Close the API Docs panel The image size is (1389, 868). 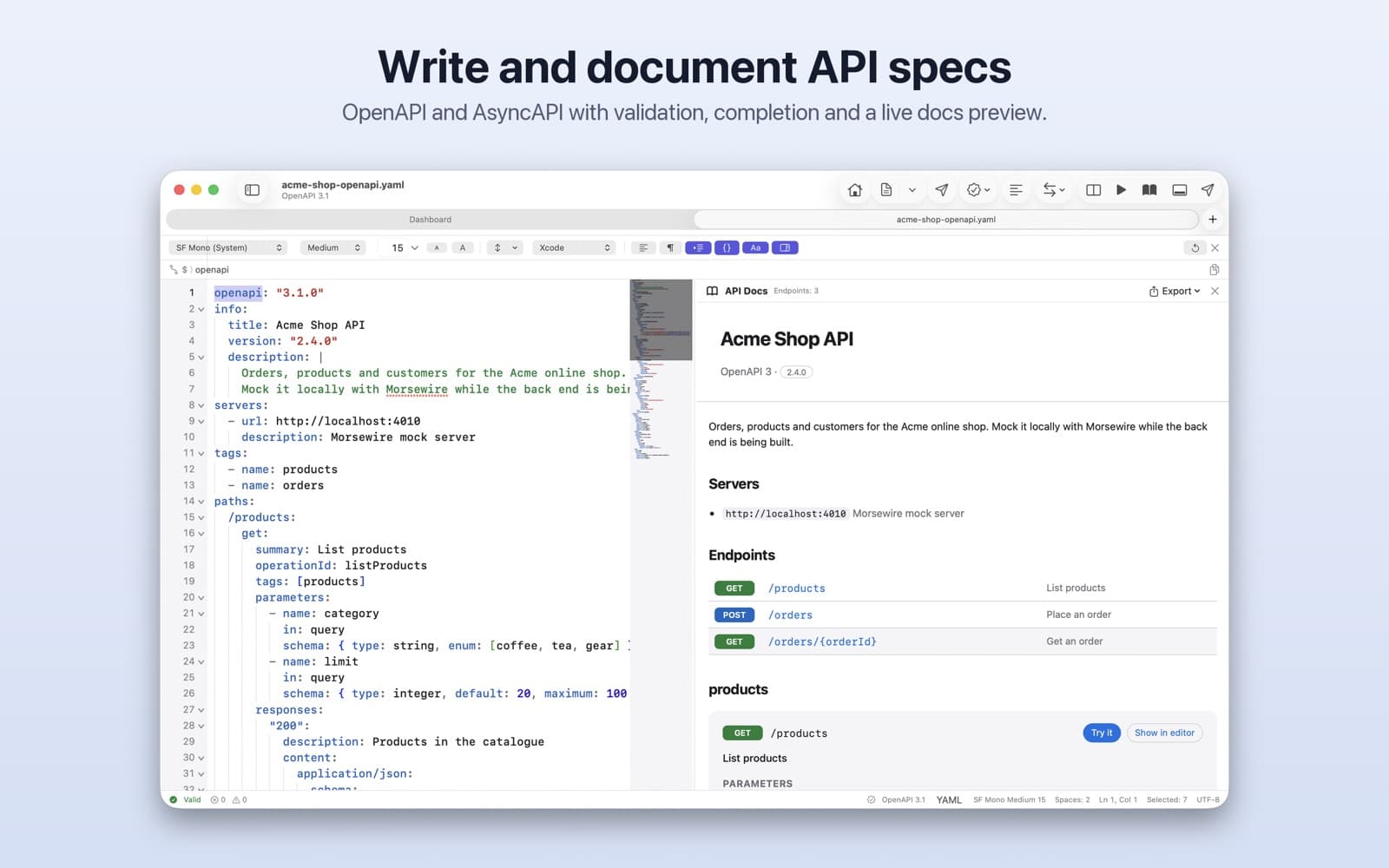[x=1215, y=292]
